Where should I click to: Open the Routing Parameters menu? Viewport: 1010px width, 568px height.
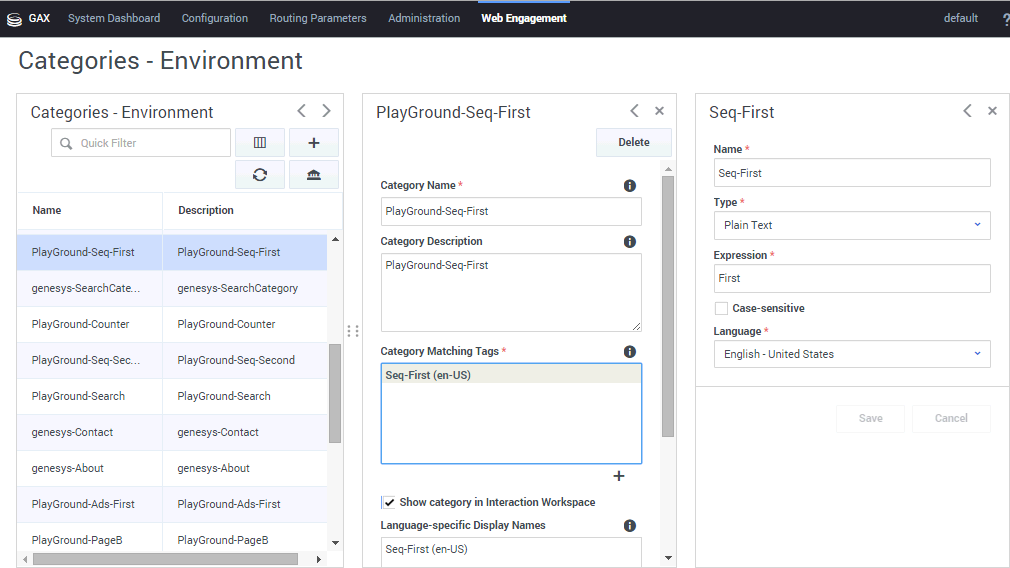click(318, 18)
